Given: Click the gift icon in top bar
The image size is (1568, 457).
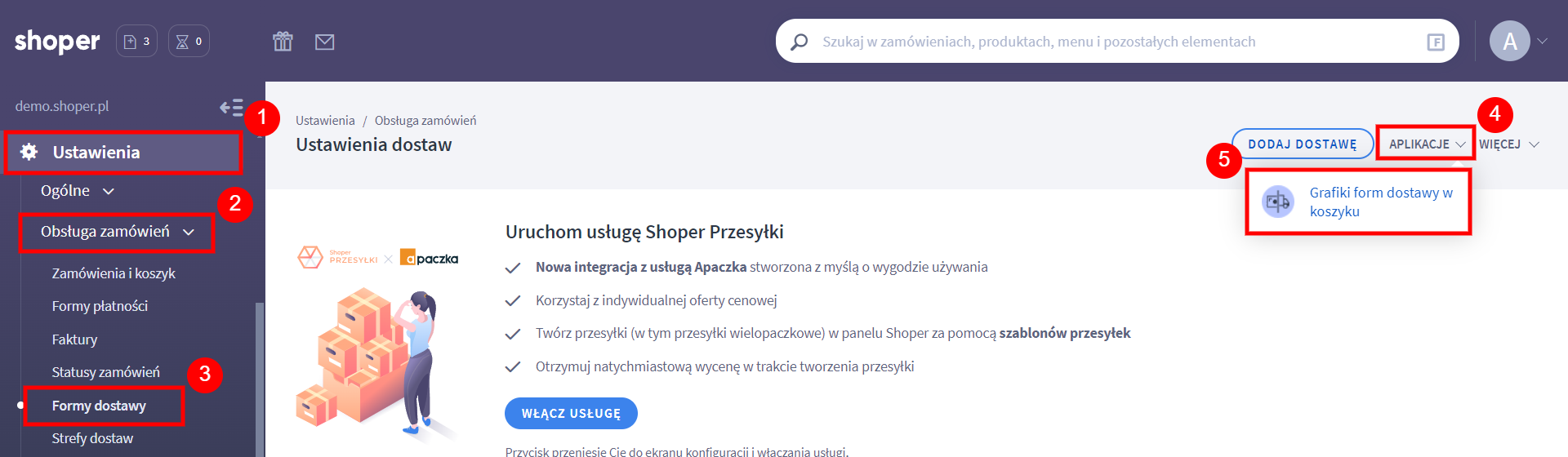Looking at the screenshot, I should (283, 42).
